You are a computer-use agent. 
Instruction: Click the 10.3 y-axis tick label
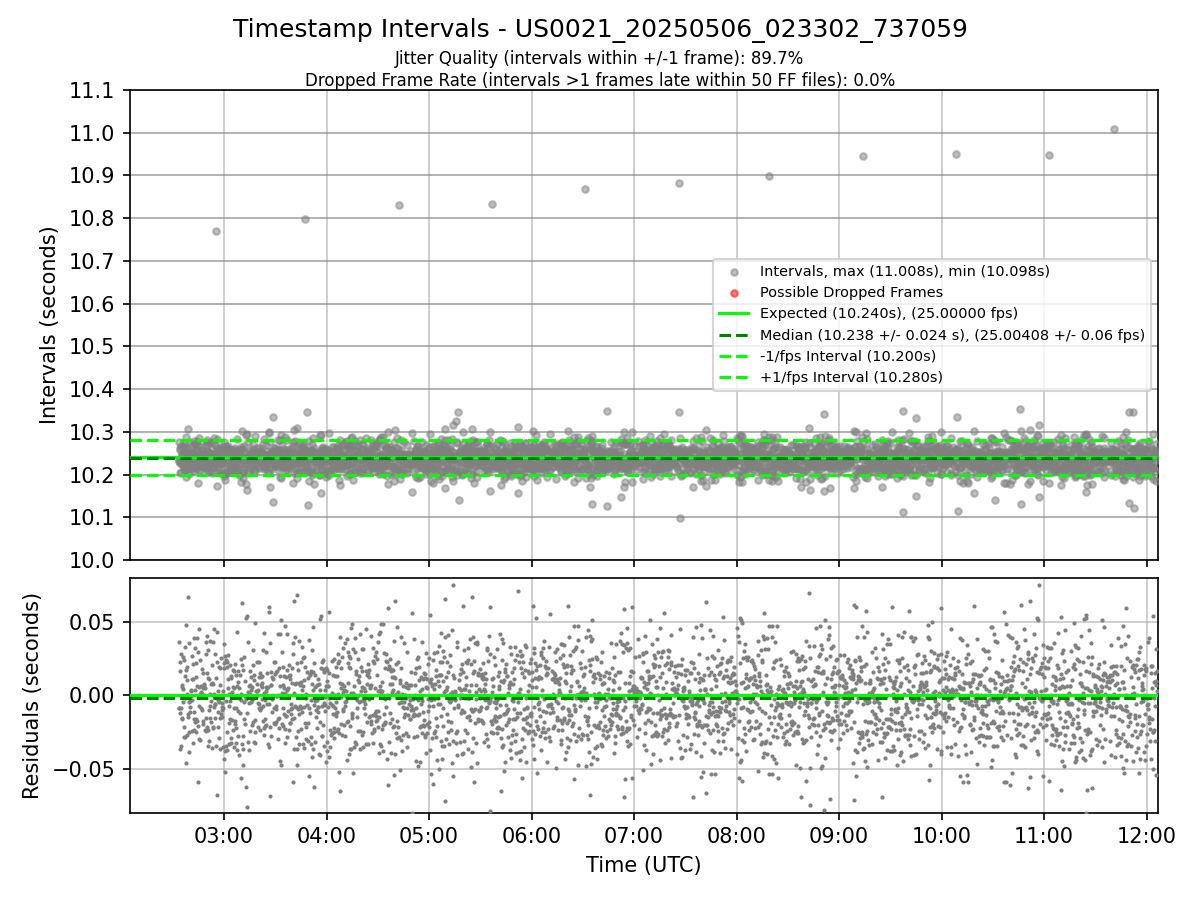tap(94, 432)
